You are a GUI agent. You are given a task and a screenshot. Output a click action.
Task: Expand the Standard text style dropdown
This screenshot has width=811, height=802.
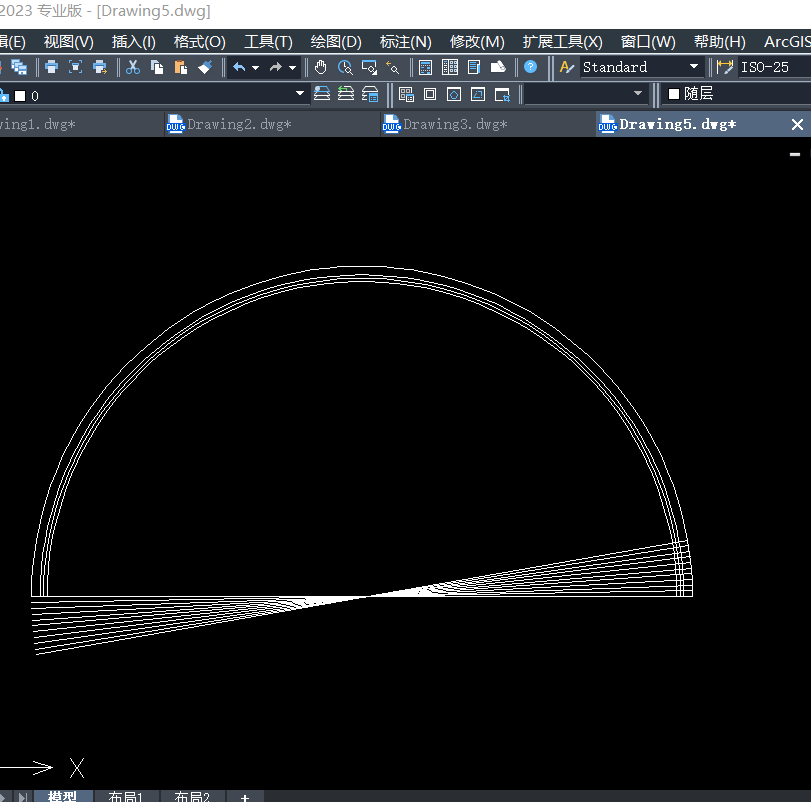[694, 67]
